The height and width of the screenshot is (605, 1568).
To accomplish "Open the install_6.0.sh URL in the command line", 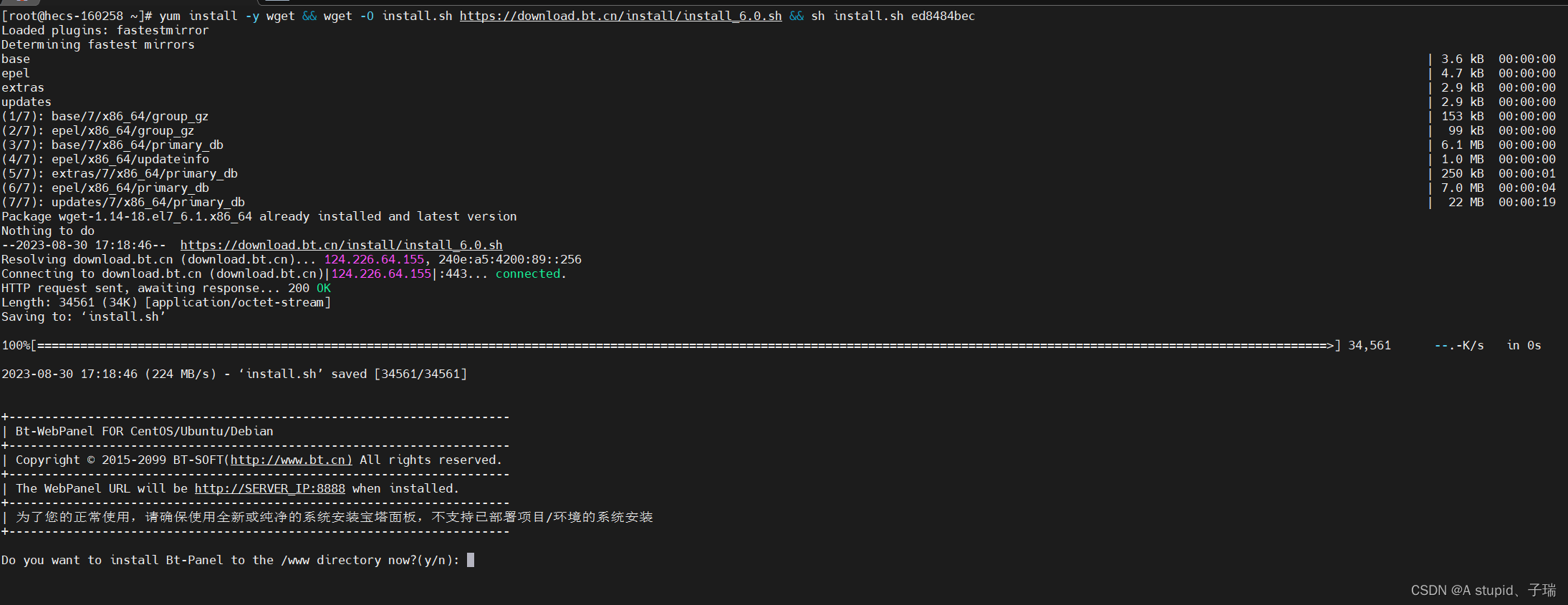I will pyautogui.click(x=620, y=16).
